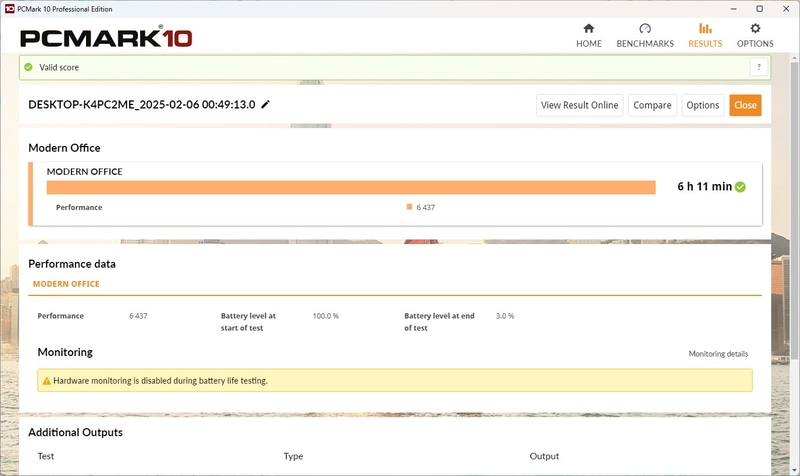Open help question mark for valid score
Image resolution: width=800 pixels, height=476 pixels.
coord(759,67)
